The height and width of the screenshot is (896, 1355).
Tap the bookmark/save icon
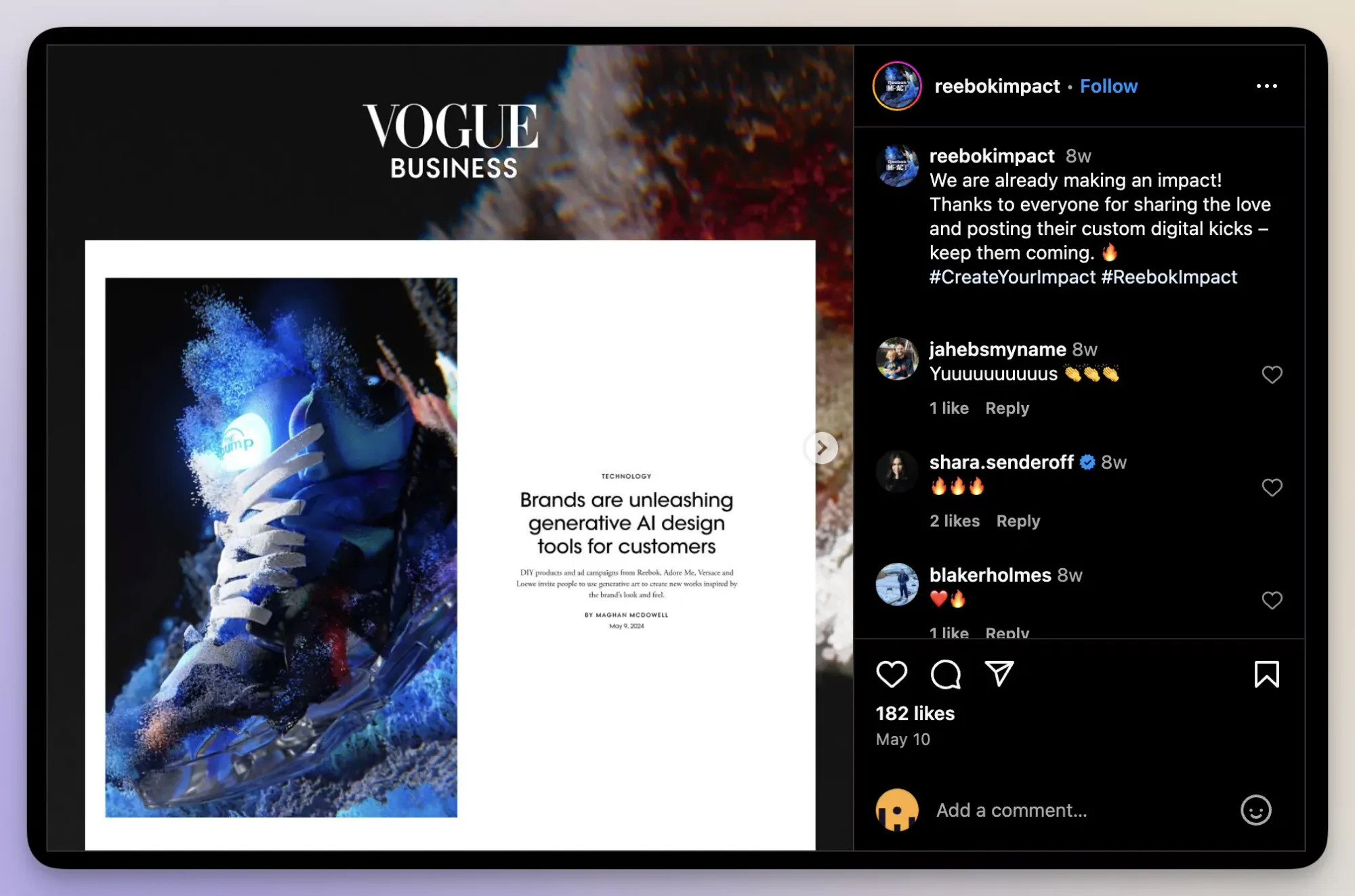1263,673
